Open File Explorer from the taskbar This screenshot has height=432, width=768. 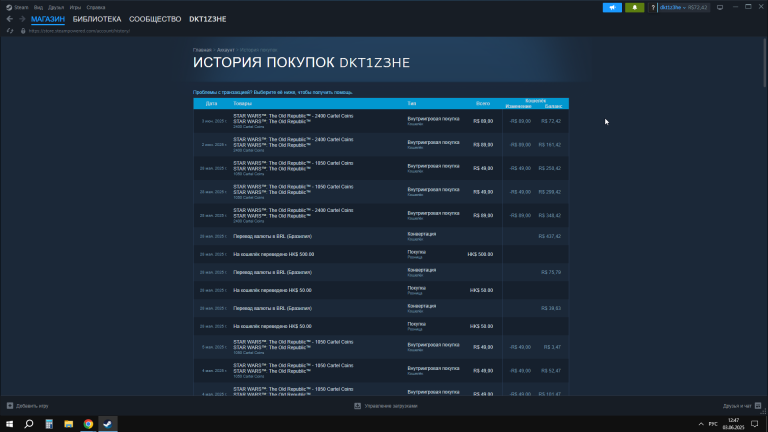click(x=69, y=424)
